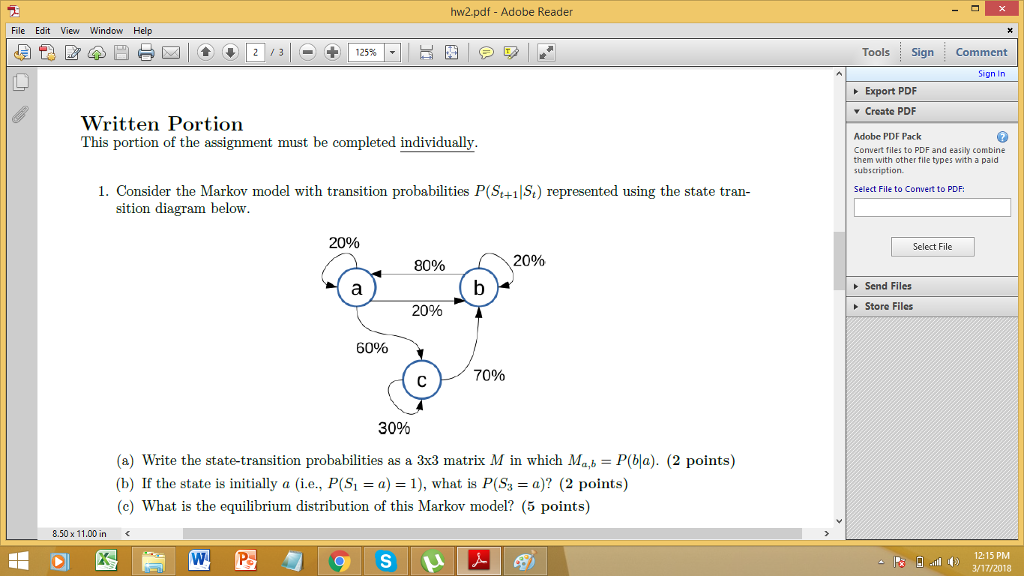This screenshot has width=1024, height=576.
Task: Click the Sign In link
Action: click(991, 72)
